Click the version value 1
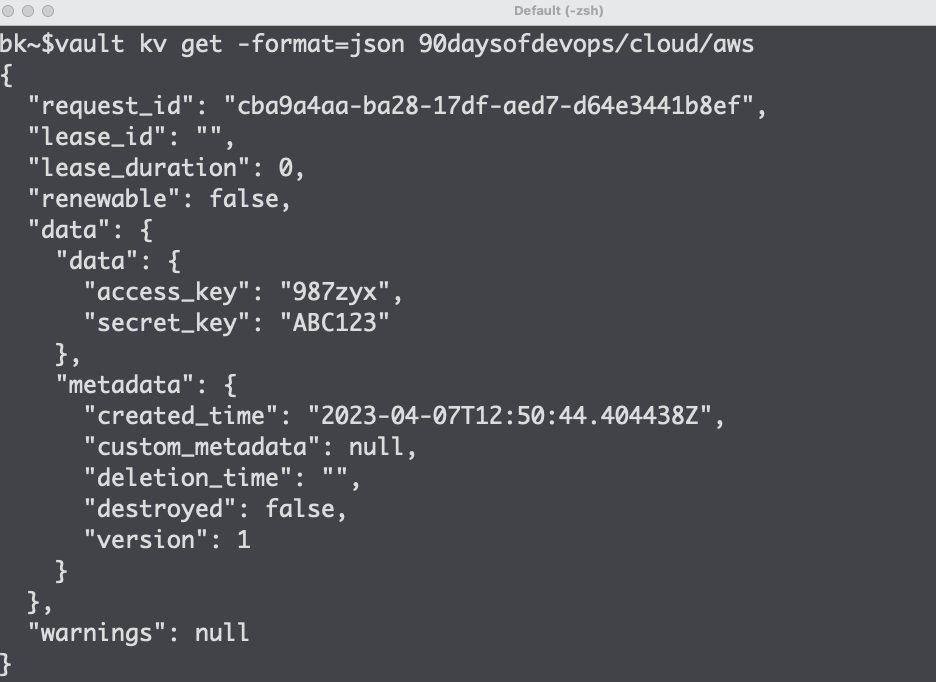 (x=244, y=540)
